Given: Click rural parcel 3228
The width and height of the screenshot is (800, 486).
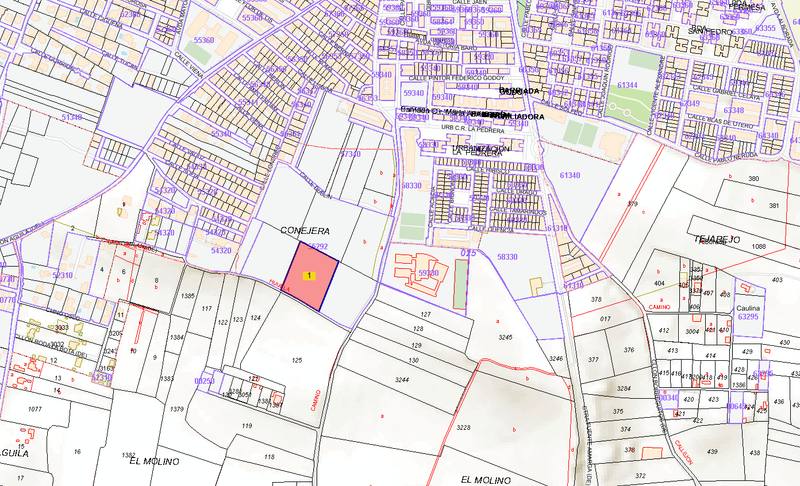Looking at the screenshot, I should (x=463, y=427).
